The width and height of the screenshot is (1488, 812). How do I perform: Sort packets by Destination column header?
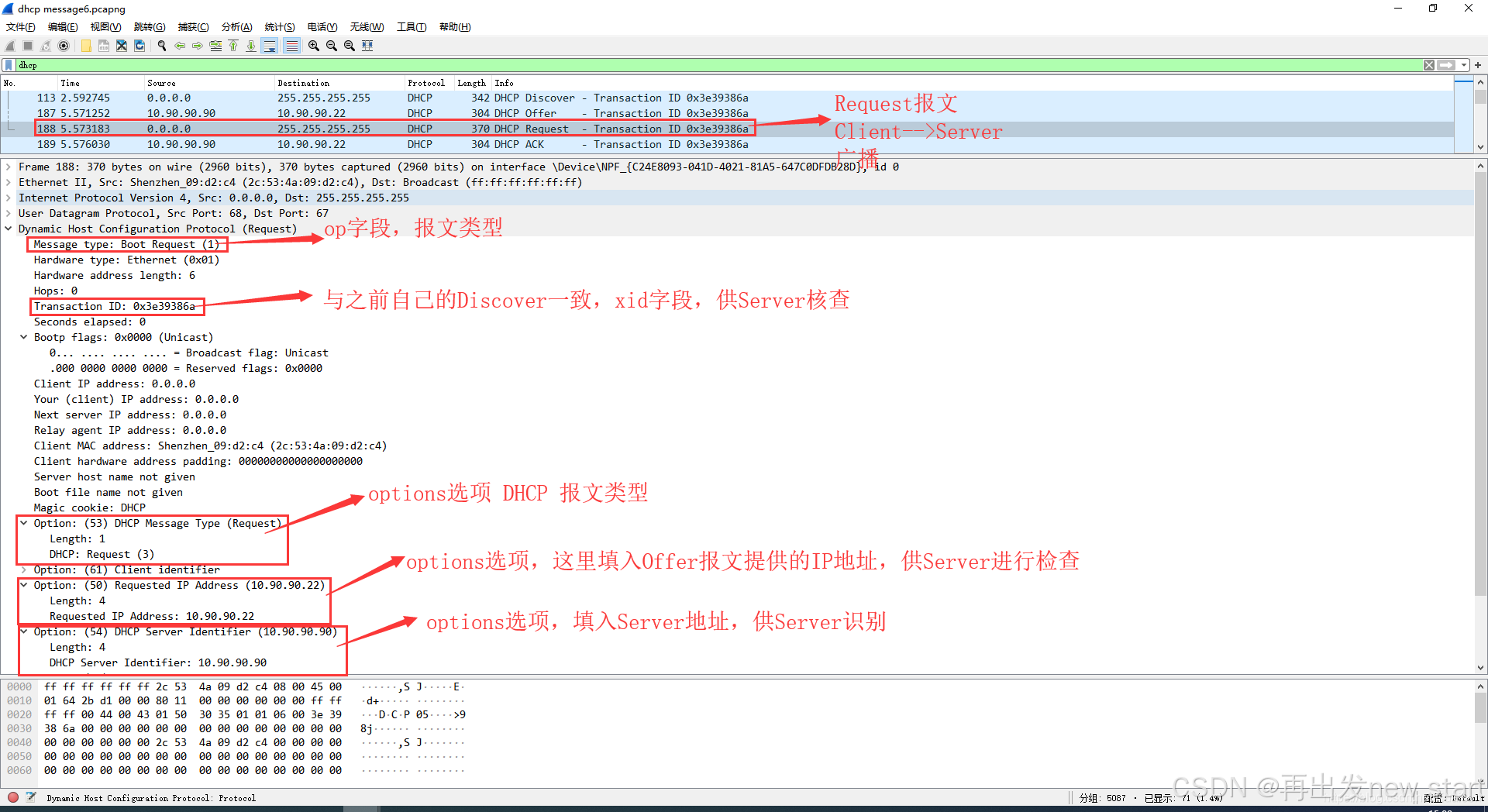point(339,83)
